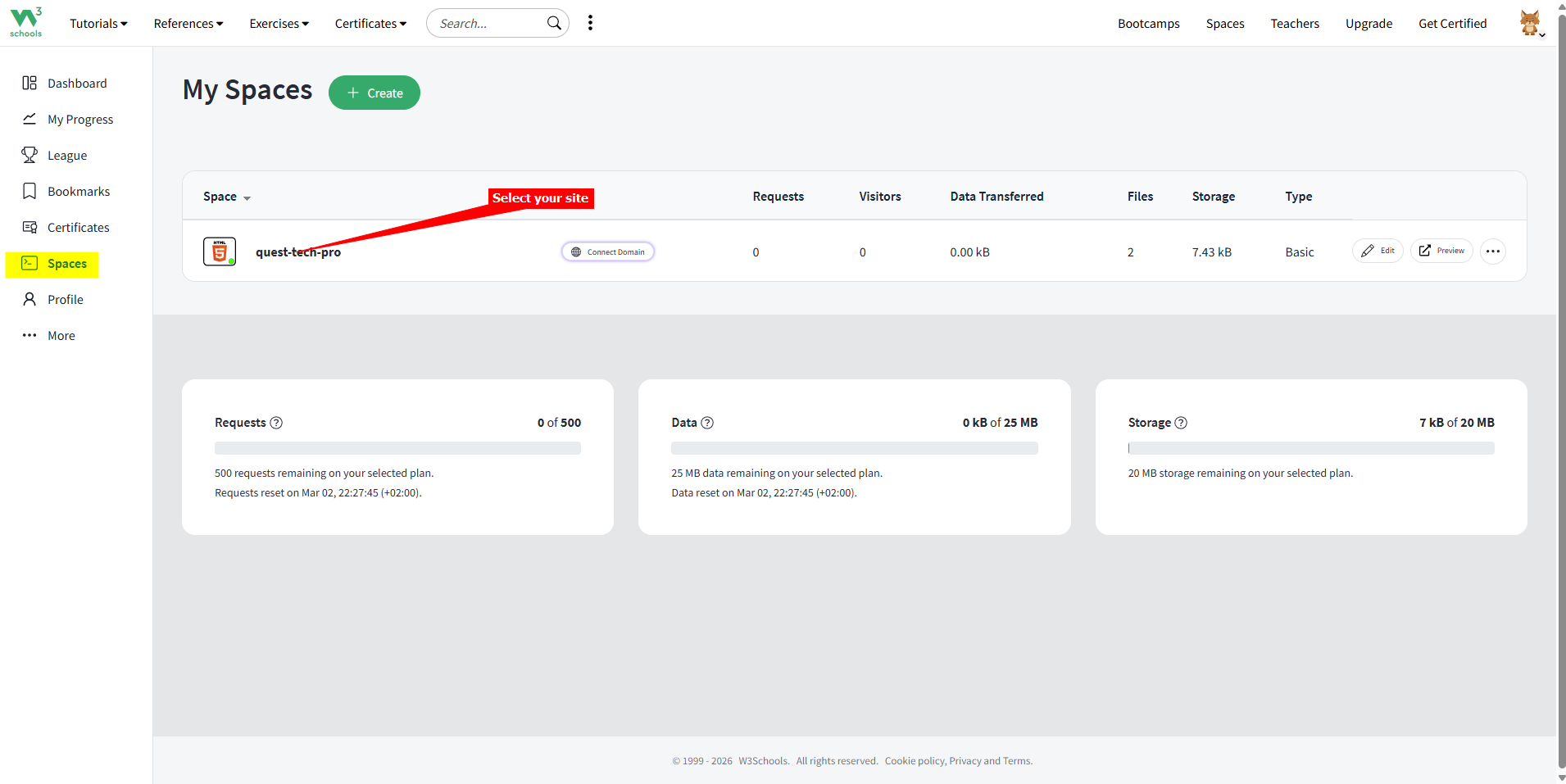Select the quest-tech-pro space name
1566x784 pixels.
point(298,252)
